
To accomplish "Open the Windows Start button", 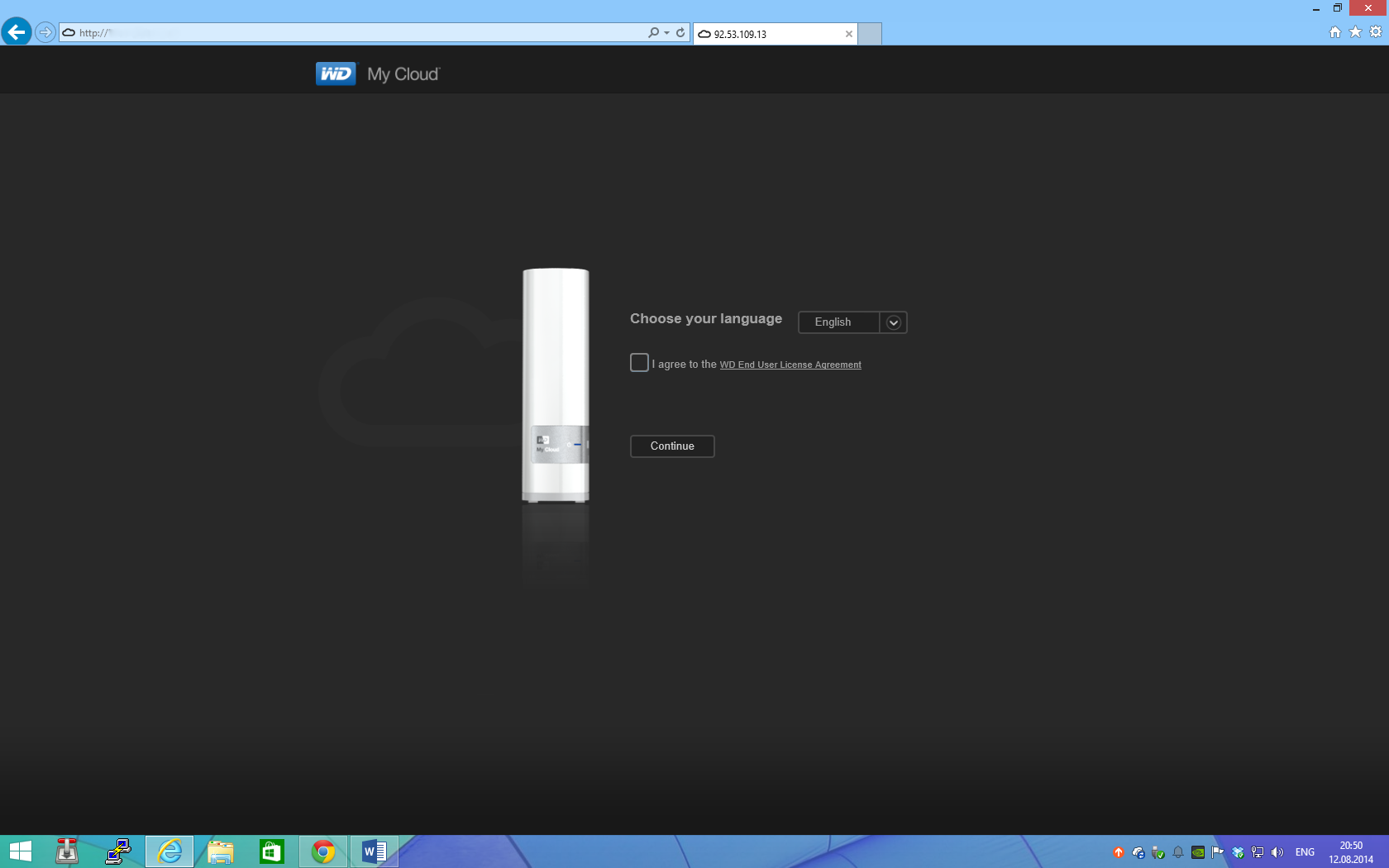I will (20, 851).
